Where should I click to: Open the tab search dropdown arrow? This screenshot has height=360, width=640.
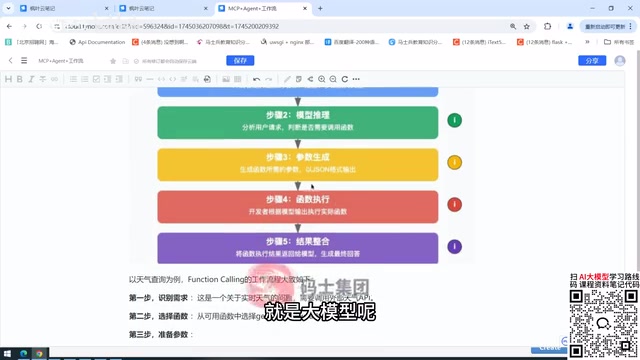(8, 8)
